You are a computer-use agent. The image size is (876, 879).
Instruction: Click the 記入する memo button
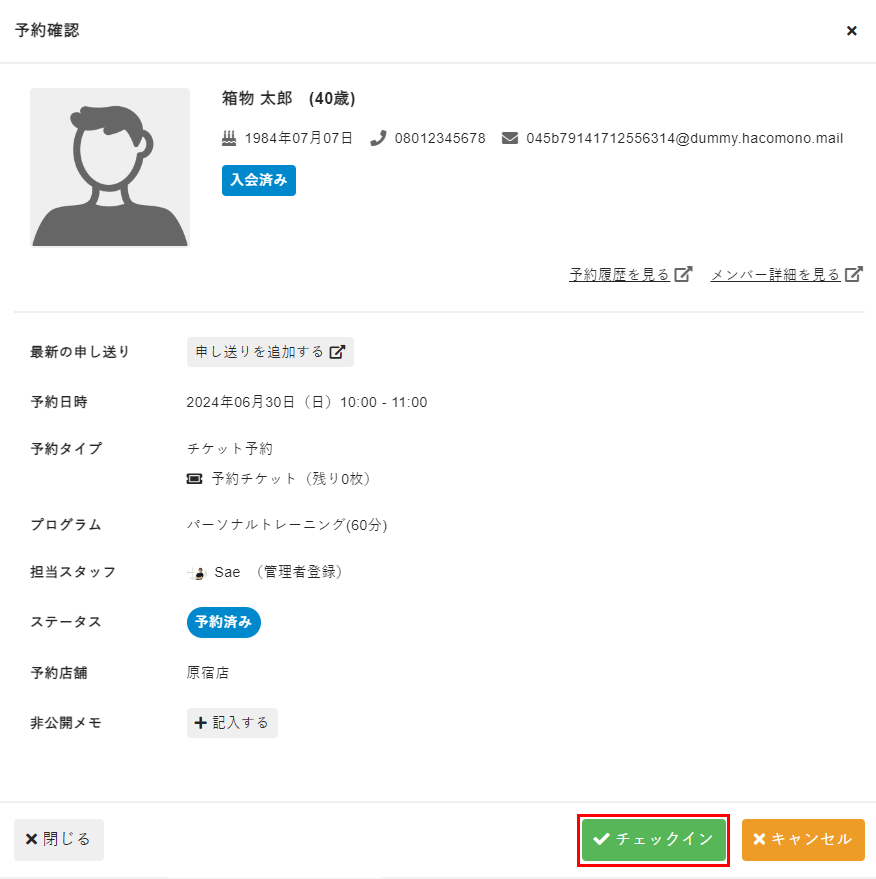click(x=232, y=722)
